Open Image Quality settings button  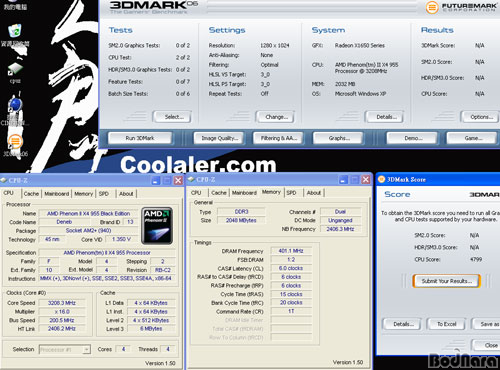(x=219, y=138)
